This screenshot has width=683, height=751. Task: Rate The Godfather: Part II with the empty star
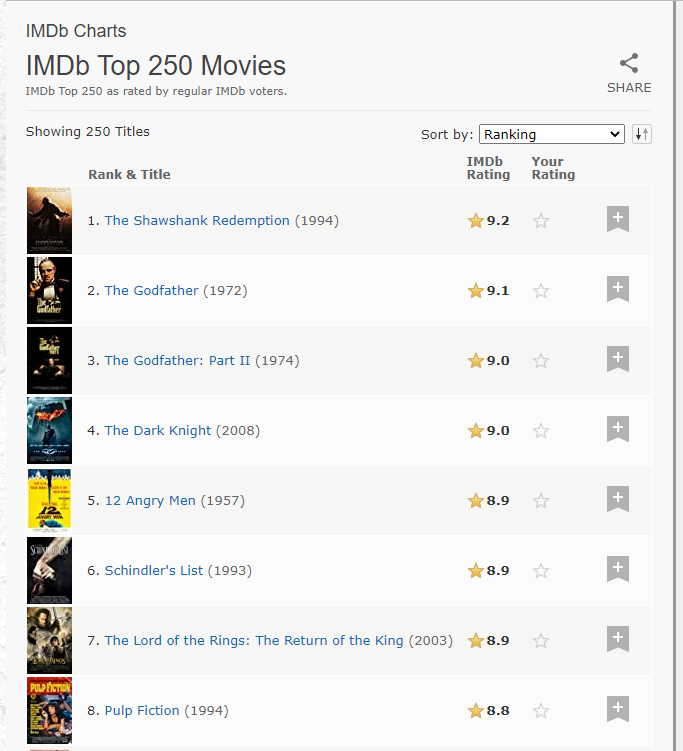coord(541,361)
